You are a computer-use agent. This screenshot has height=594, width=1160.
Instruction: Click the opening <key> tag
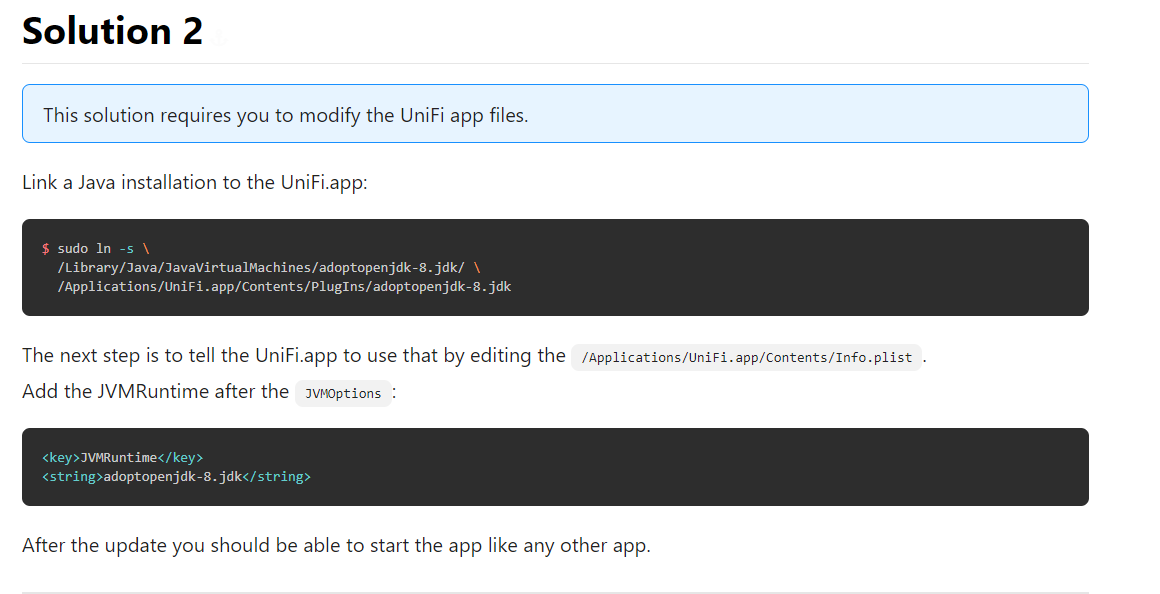(x=60, y=457)
